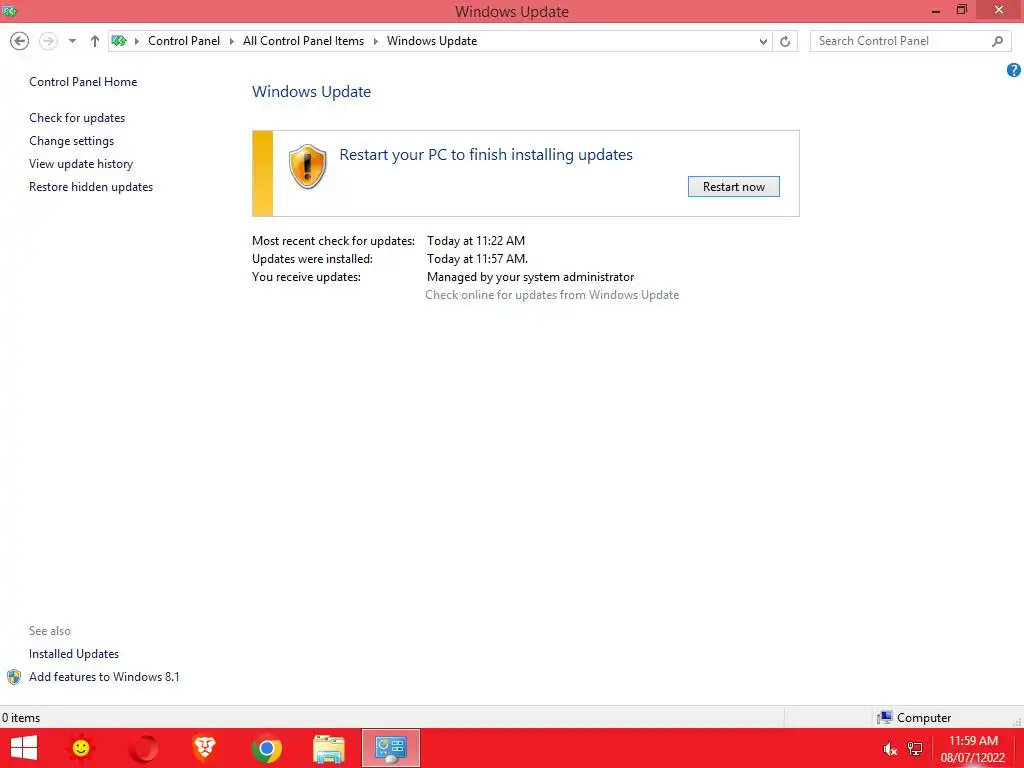1024x768 pixels.
Task: Open the recent locations dropdown arrow
Action: (x=72, y=41)
